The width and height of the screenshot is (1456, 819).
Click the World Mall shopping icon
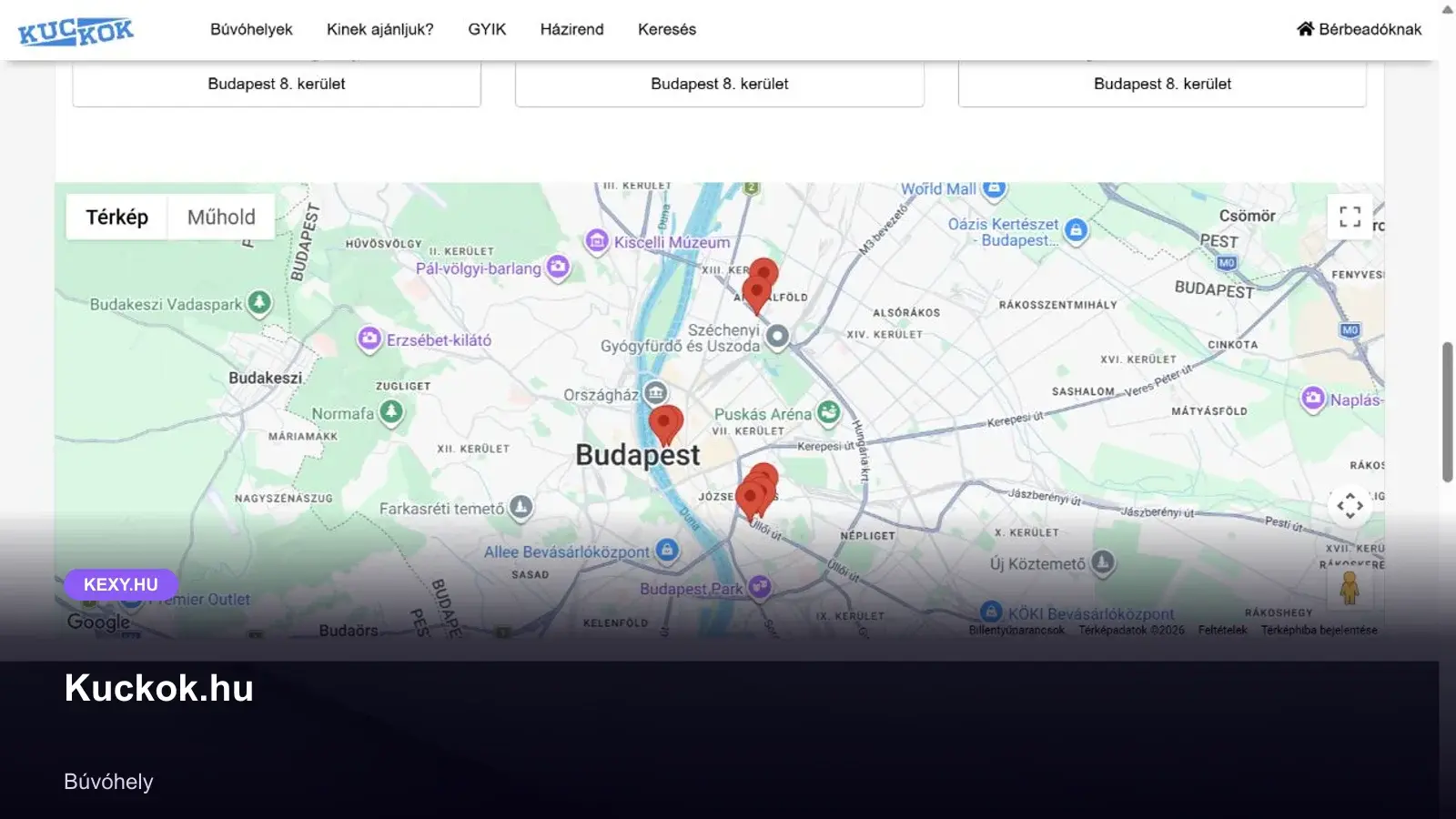(994, 189)
